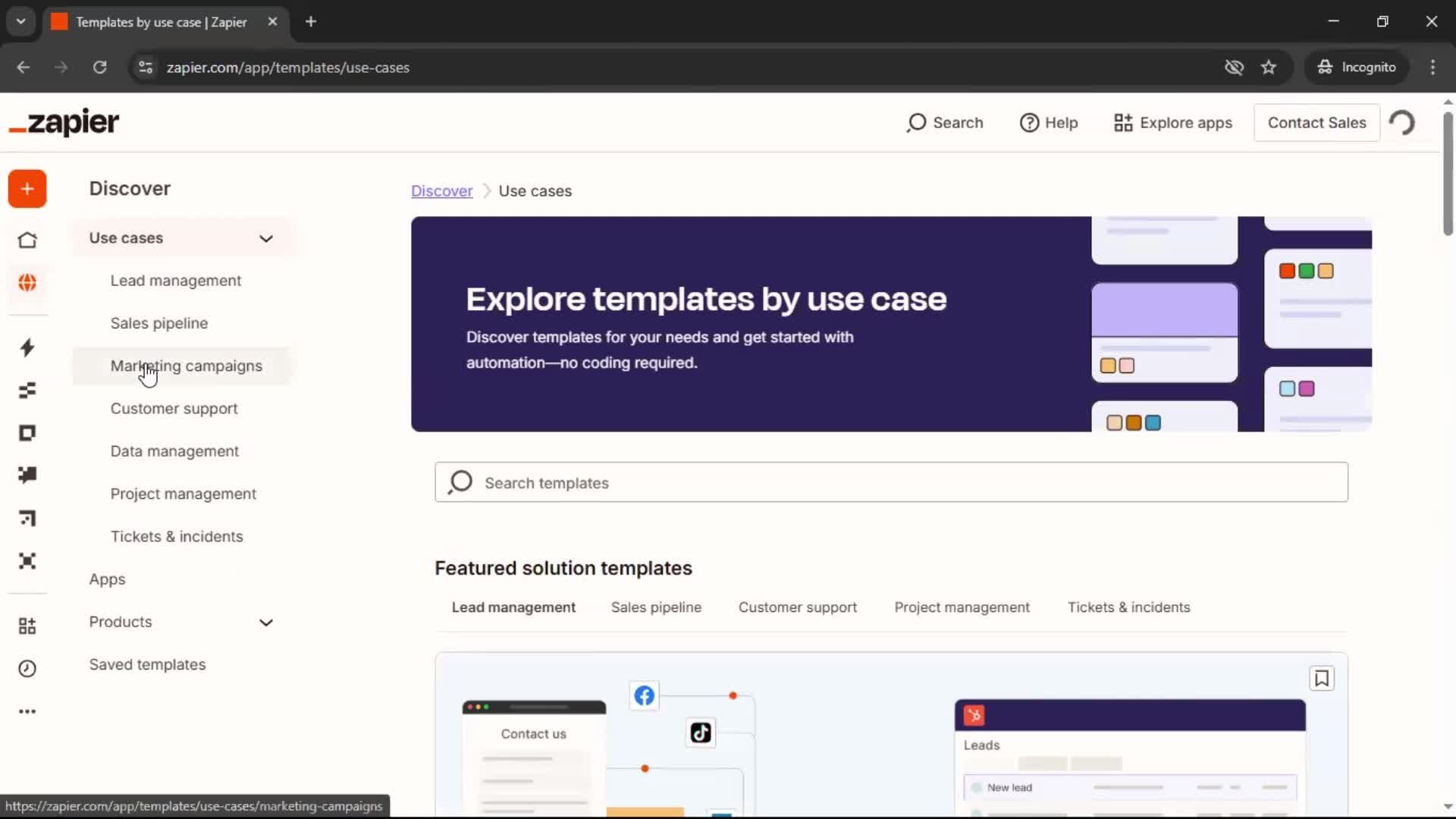Select the Tables icon in sidebar
The height and width of the screenshot is (819, 1456).
27,390
